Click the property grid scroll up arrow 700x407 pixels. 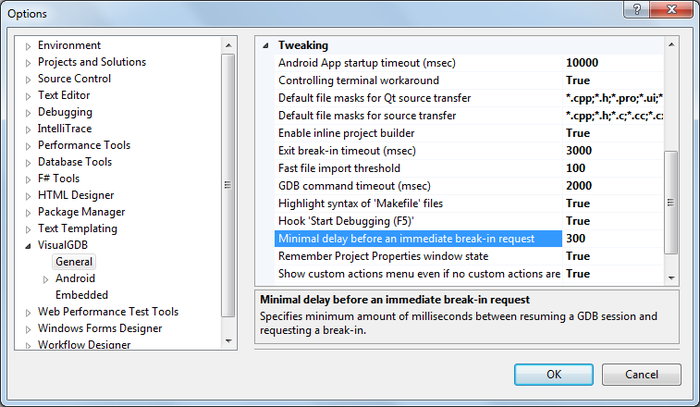[671, 45]
